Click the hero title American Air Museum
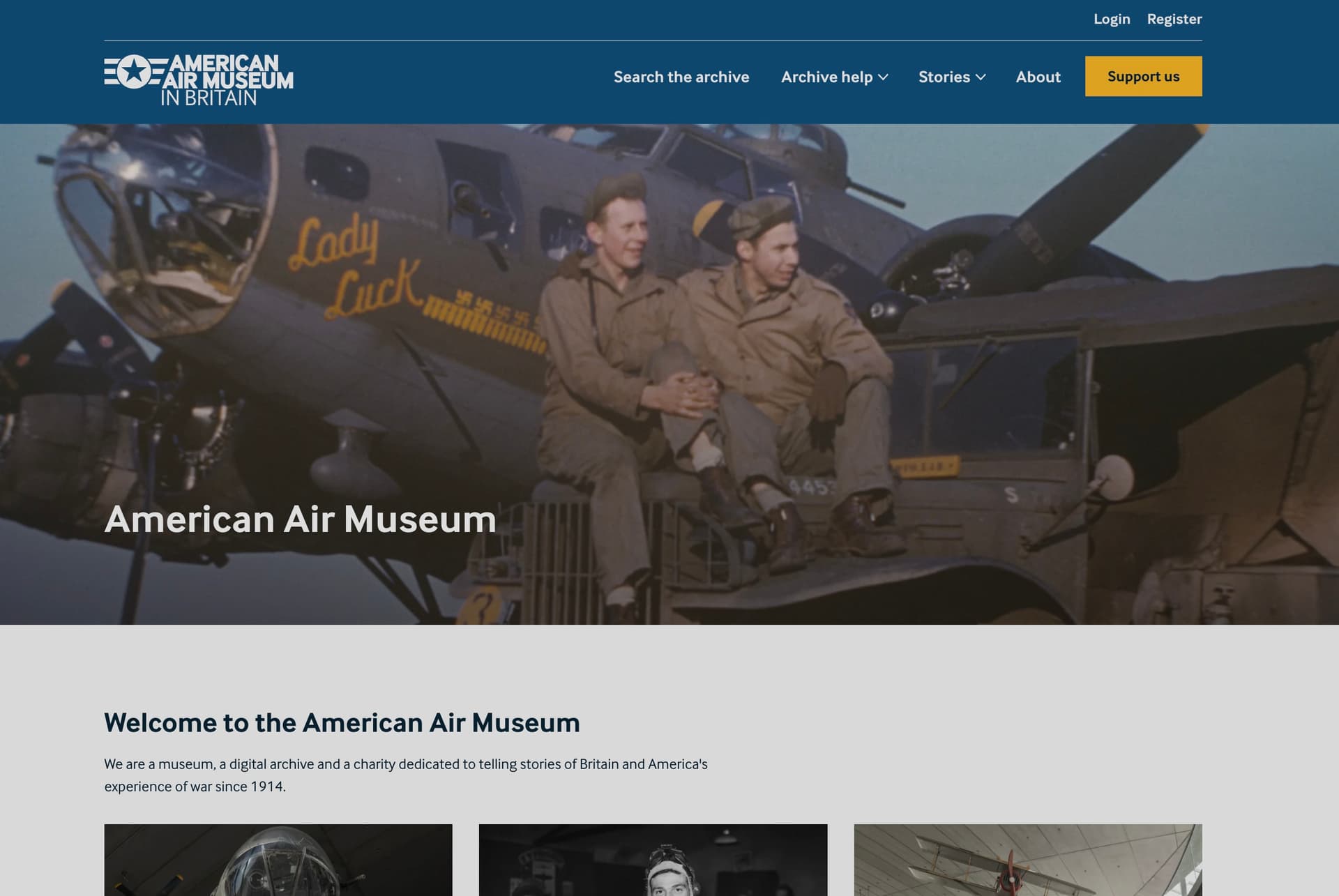Viewport: 1339px width, 896px height. 300,519
